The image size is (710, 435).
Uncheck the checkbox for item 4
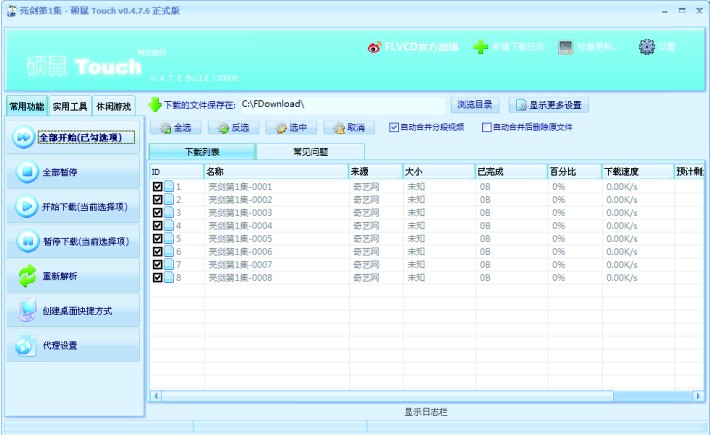(158, 225)
